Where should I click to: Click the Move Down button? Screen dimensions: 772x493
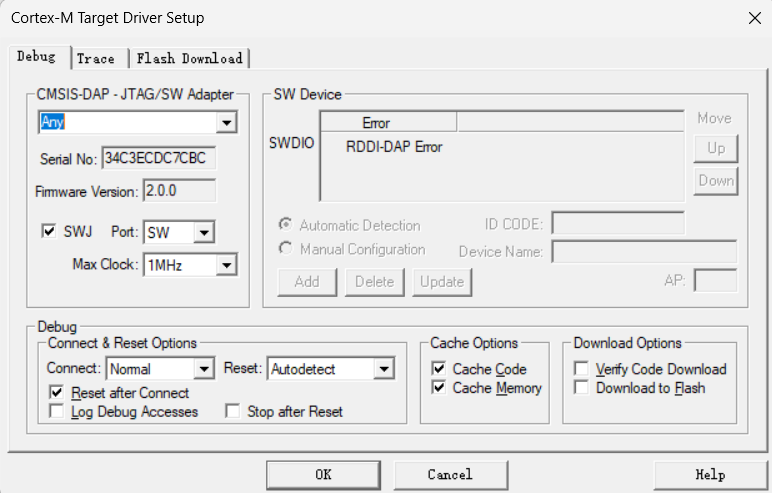(x=716, y=181)
